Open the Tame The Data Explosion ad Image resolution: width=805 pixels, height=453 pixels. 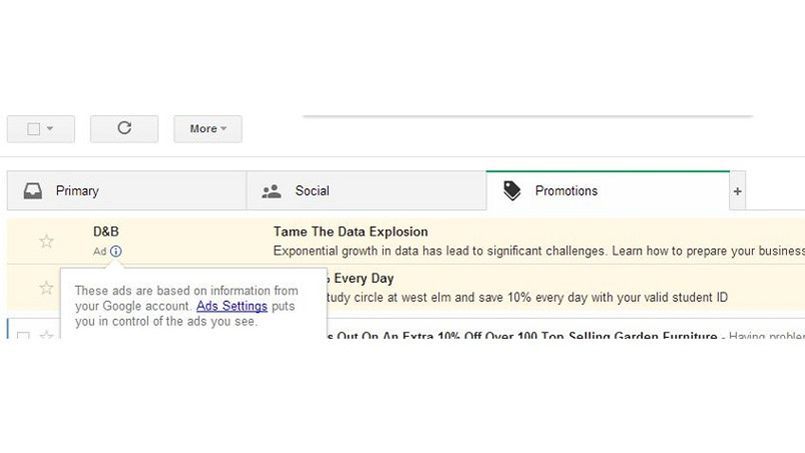pos(350,232)
